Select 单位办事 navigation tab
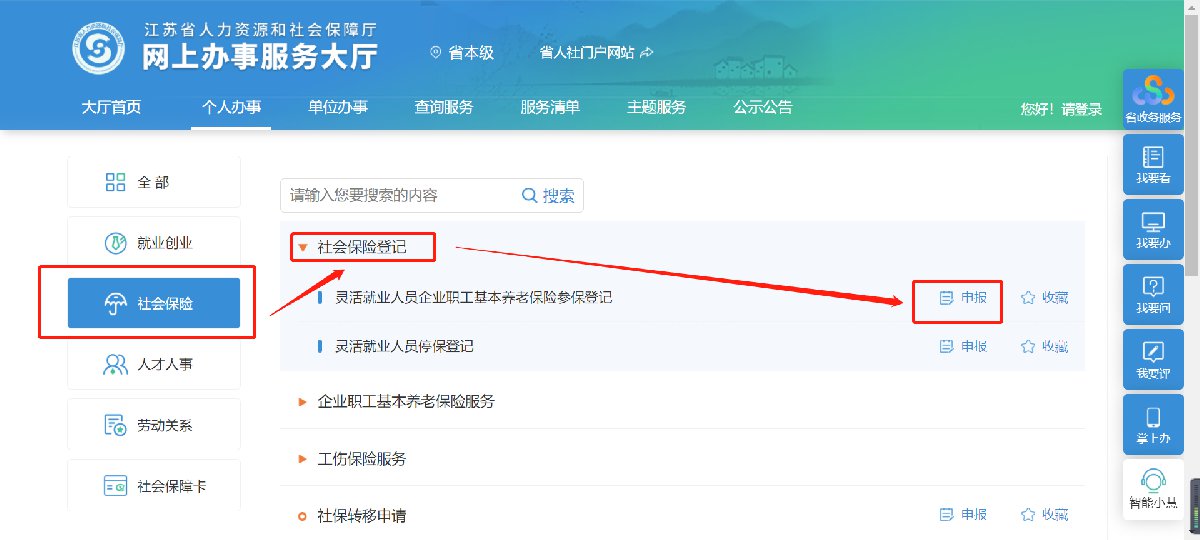 click(x=338, y=108)
